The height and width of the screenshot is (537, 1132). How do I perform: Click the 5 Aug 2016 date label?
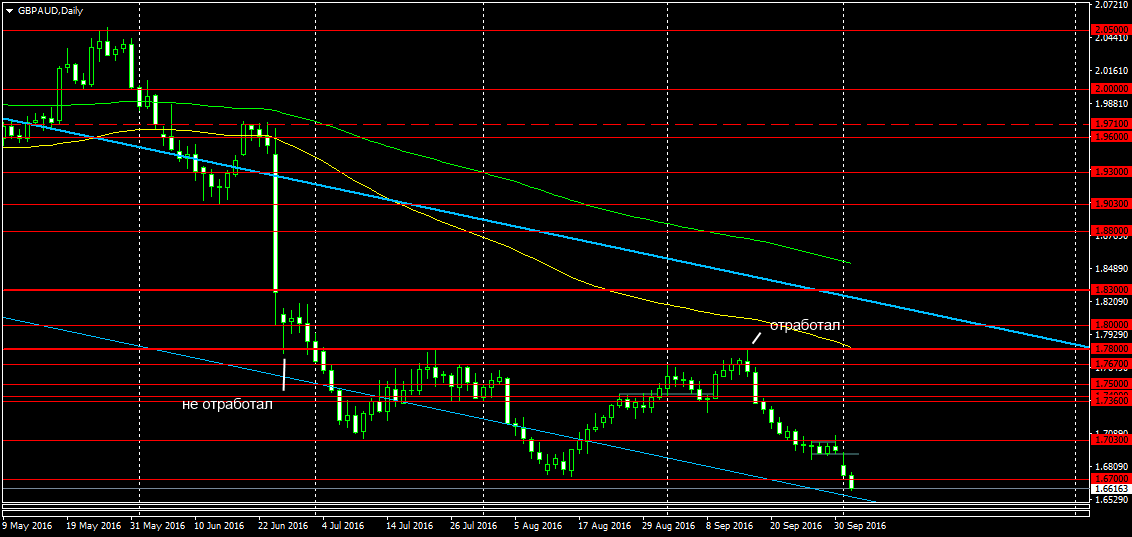click(538, 526)
